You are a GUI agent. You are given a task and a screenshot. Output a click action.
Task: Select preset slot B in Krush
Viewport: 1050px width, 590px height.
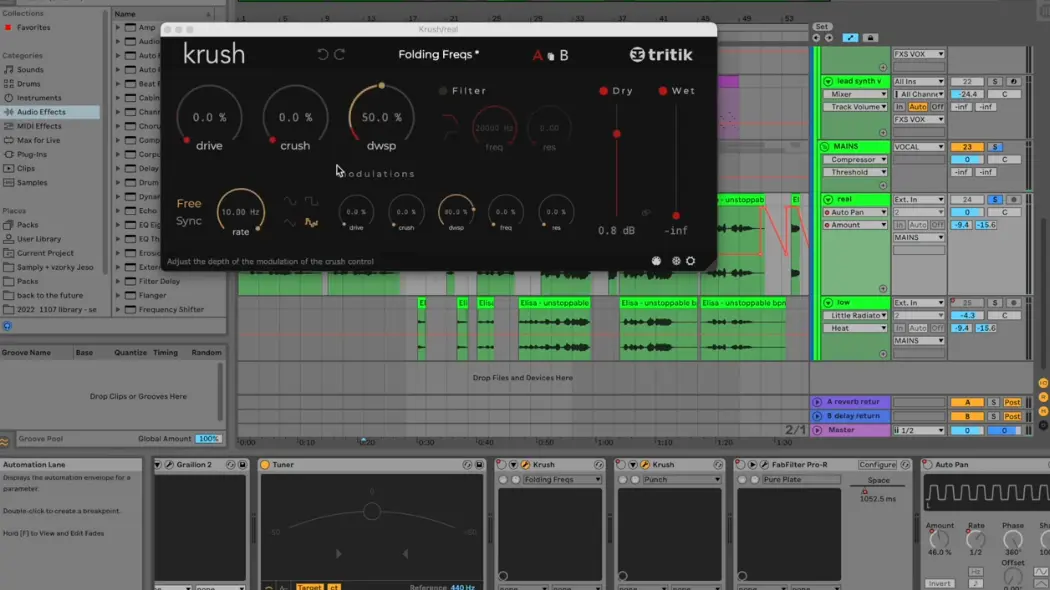click(564, 56)
